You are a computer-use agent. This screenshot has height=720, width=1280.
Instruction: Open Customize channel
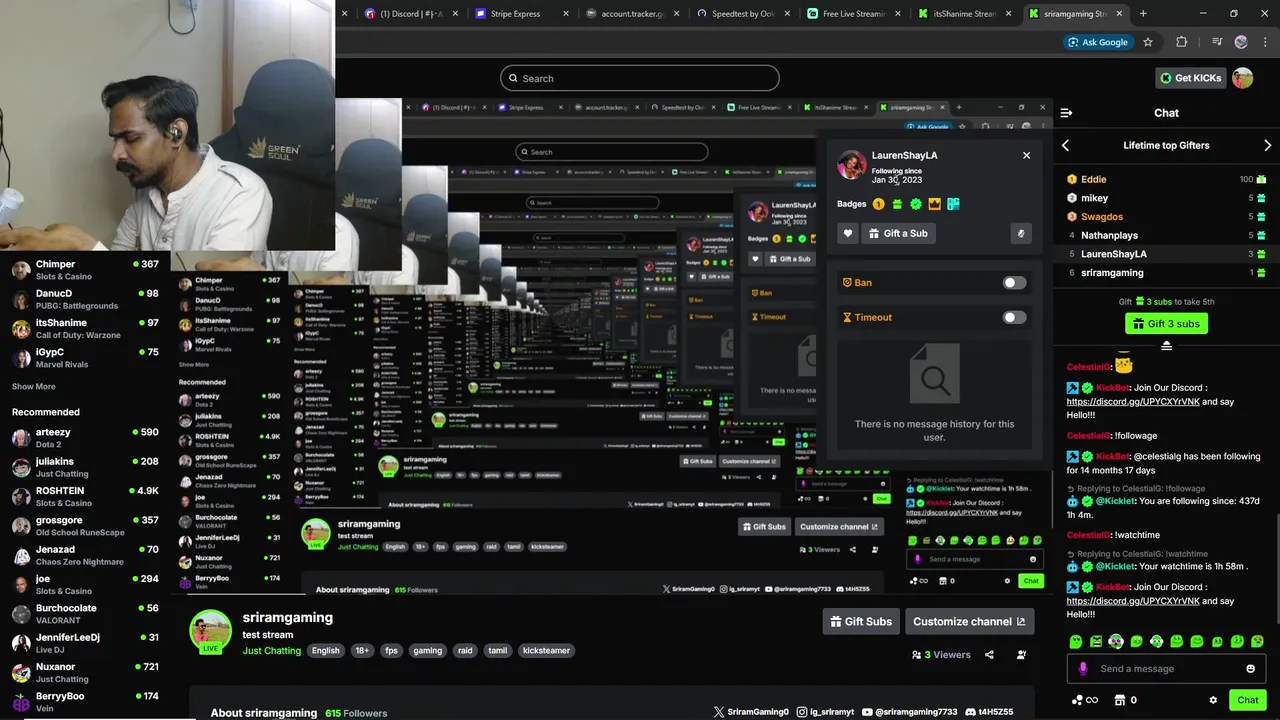click(x=969, y=621)
